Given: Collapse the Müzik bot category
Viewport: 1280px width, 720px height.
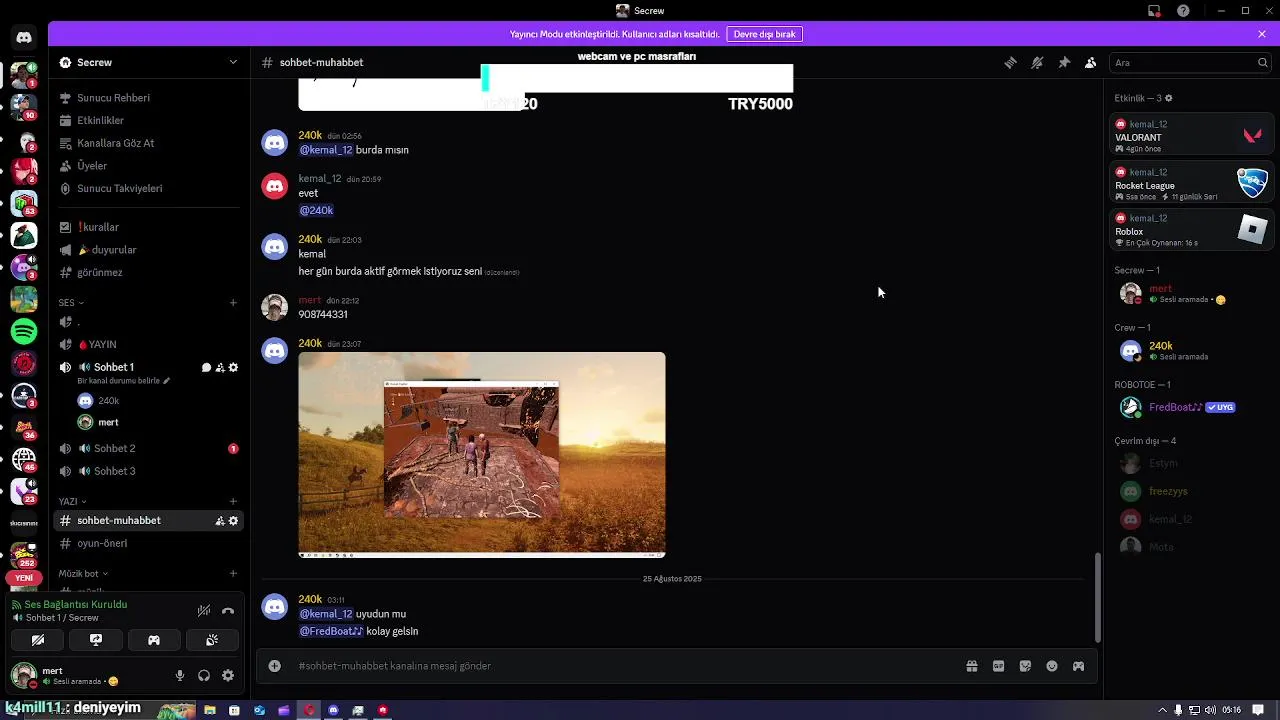Looking at the screenshot, I should (x=83, y=573).
